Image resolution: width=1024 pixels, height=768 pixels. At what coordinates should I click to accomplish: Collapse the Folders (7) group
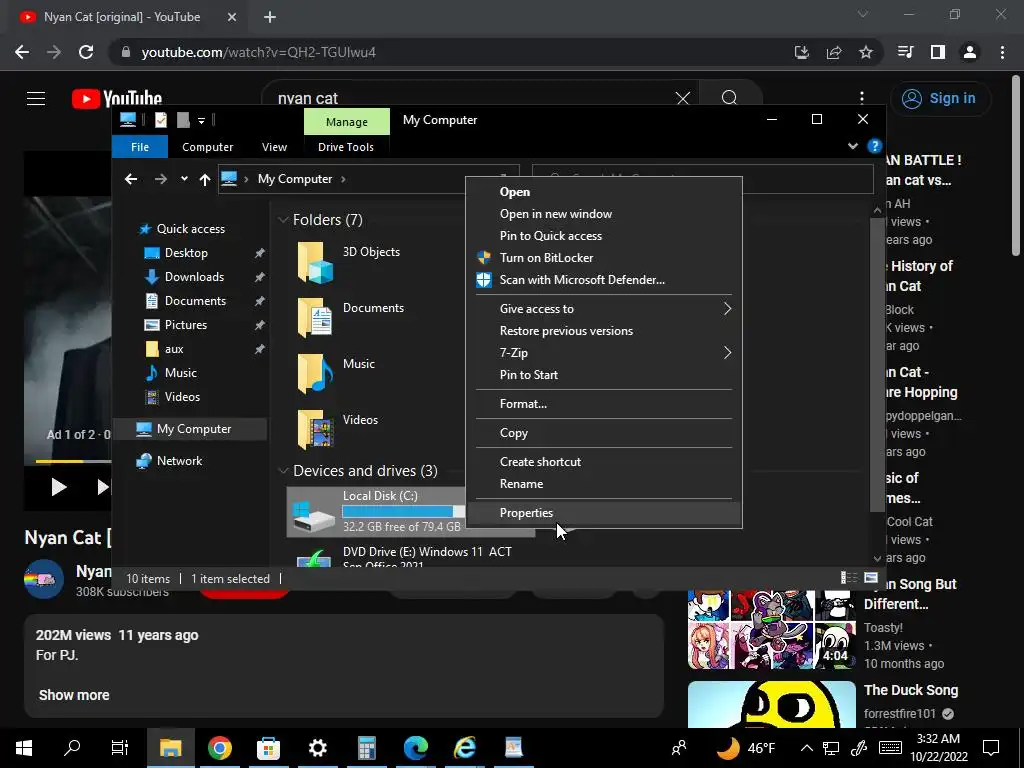pos(283,220)
